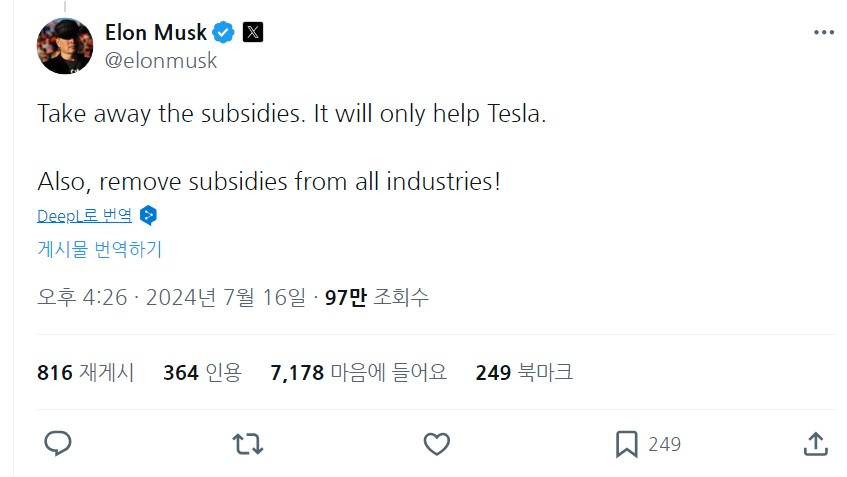Click the X affiliation badge
Screen dimensions: 847x477
click(x=253, y=32)
